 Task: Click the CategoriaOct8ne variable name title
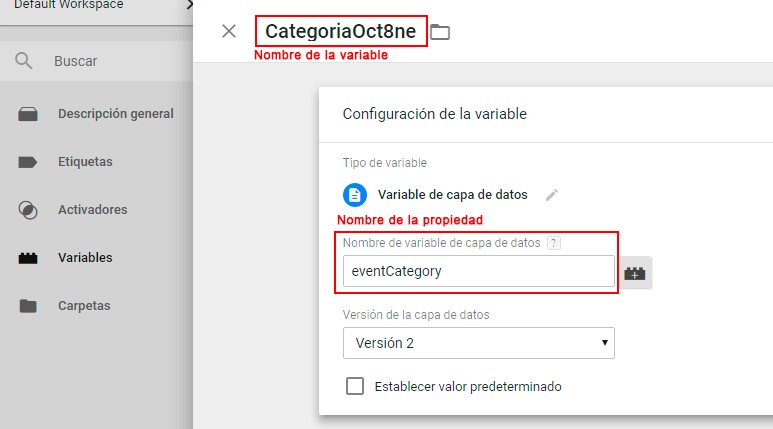click(x=340, y=31)
